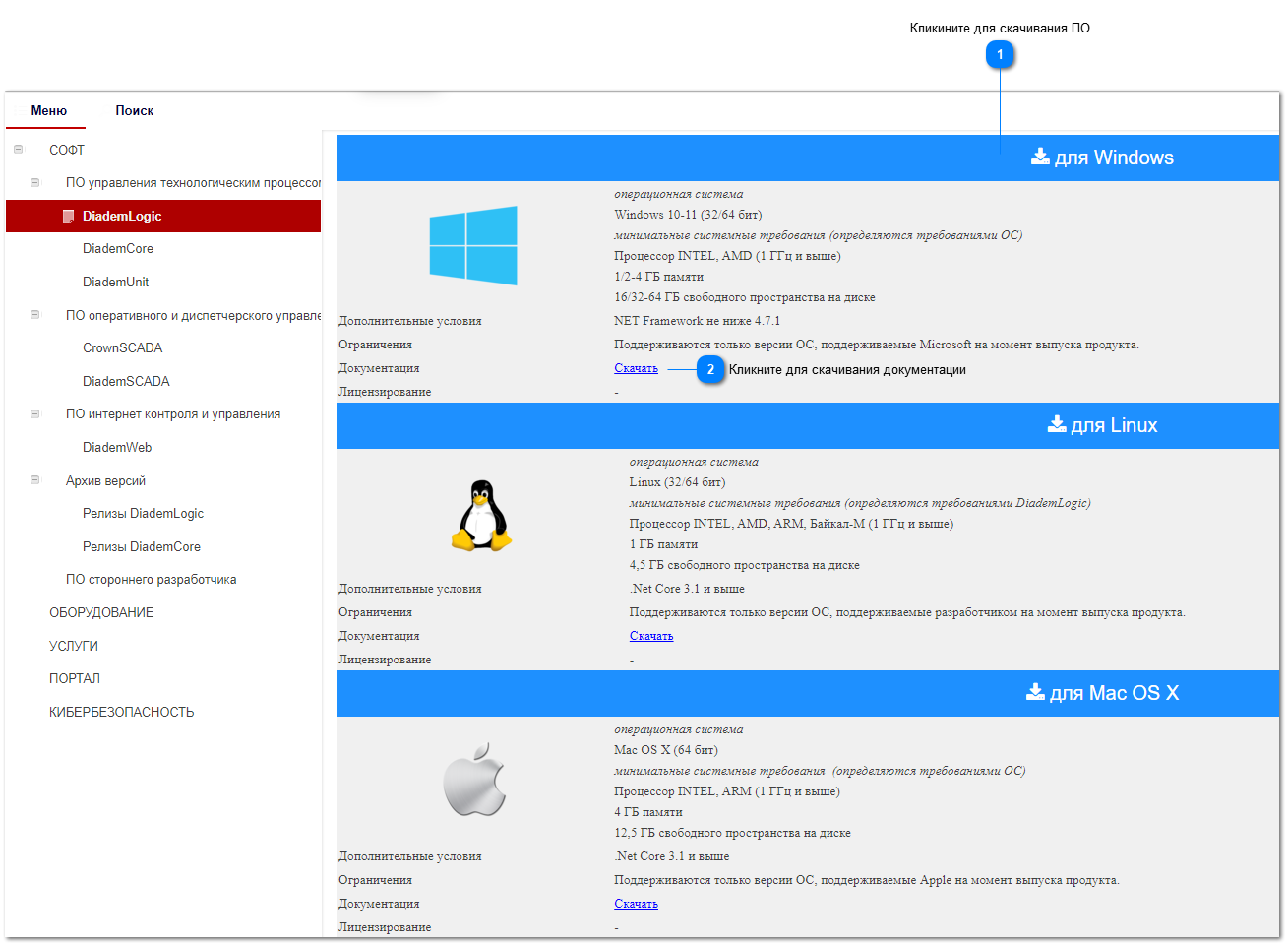Viewport: 1288px width, 946px height.
Task: Open the КИБЕРБЕЗОПАСНОСТЬ section
Action: click(x=122, y=712)
